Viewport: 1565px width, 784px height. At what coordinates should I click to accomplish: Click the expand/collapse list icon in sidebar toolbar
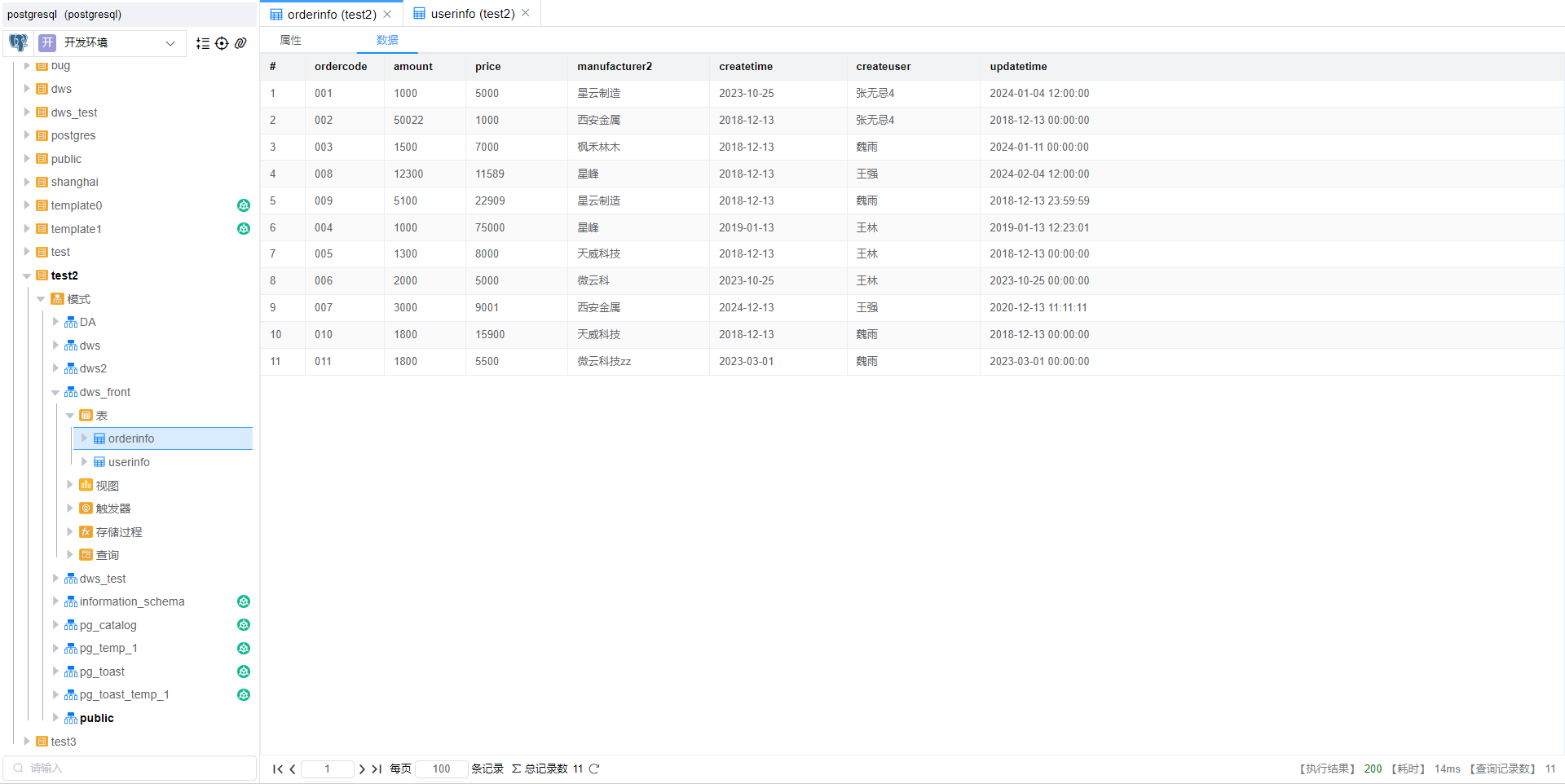203,43
